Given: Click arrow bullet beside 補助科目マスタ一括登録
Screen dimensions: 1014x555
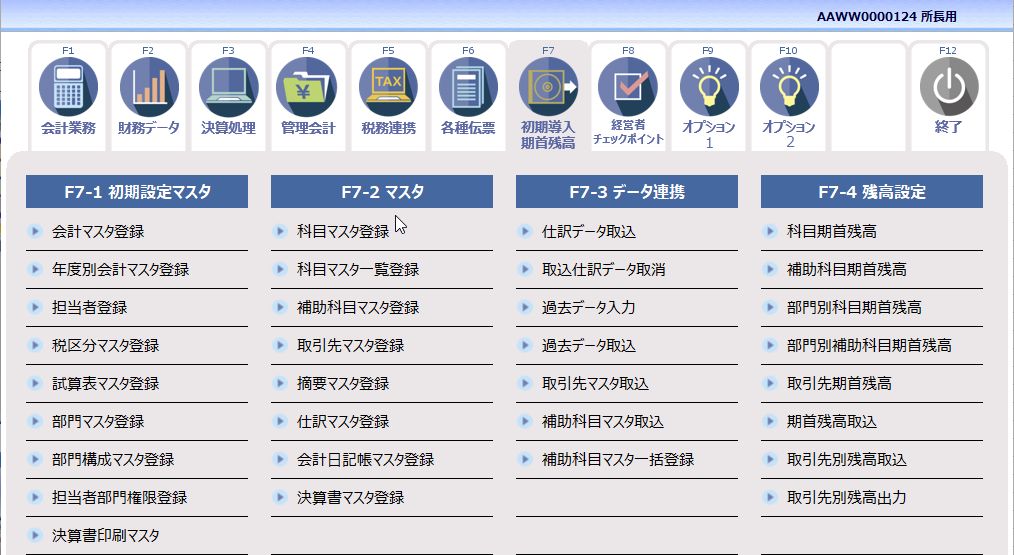Looking at the screenshot, I should [525, 459].
